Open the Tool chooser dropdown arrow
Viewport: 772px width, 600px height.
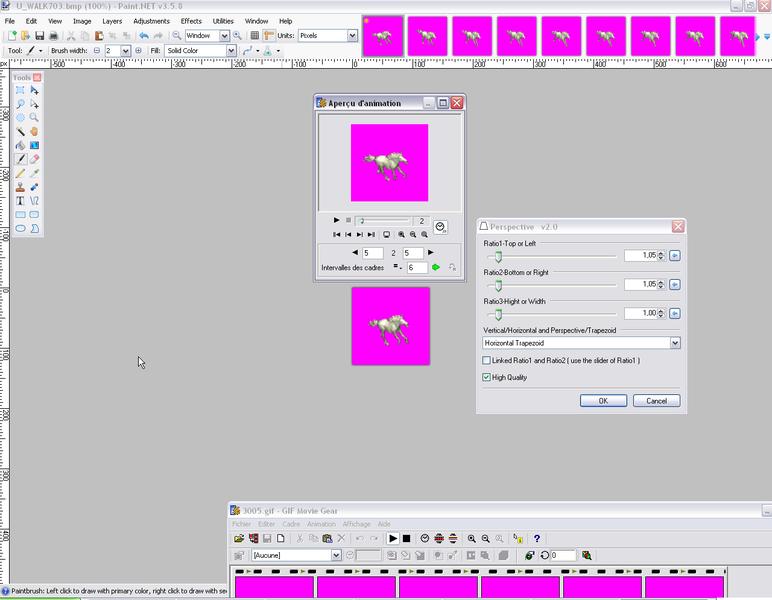[x=40, y=51]
